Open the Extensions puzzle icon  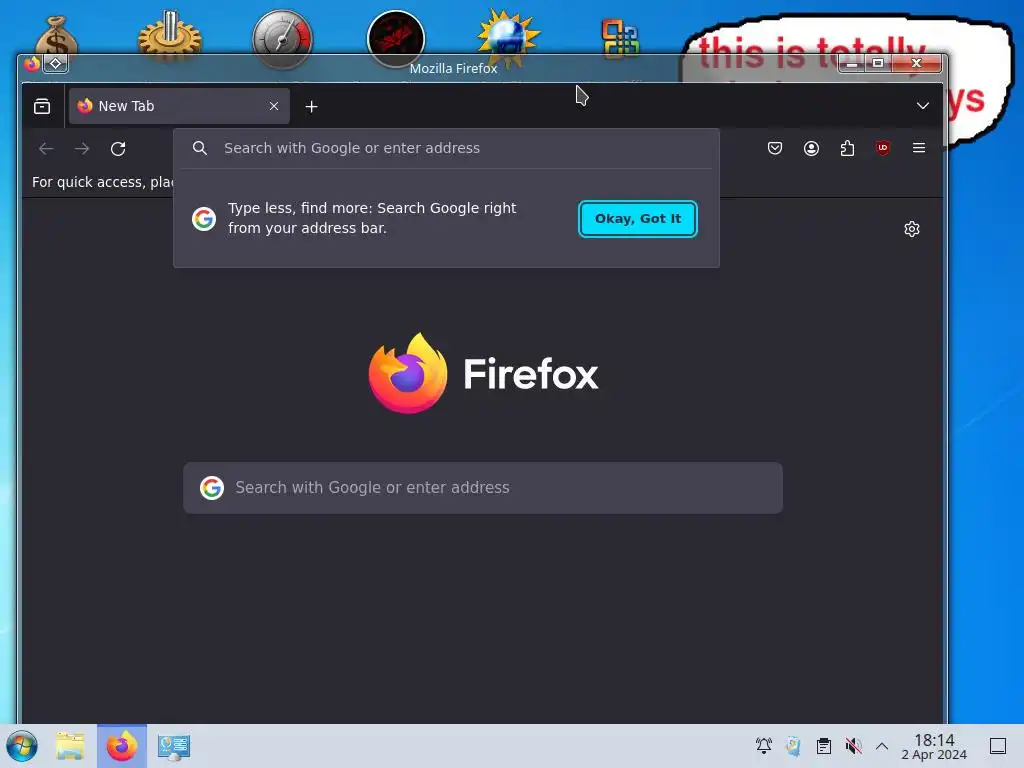coord(847,148)
